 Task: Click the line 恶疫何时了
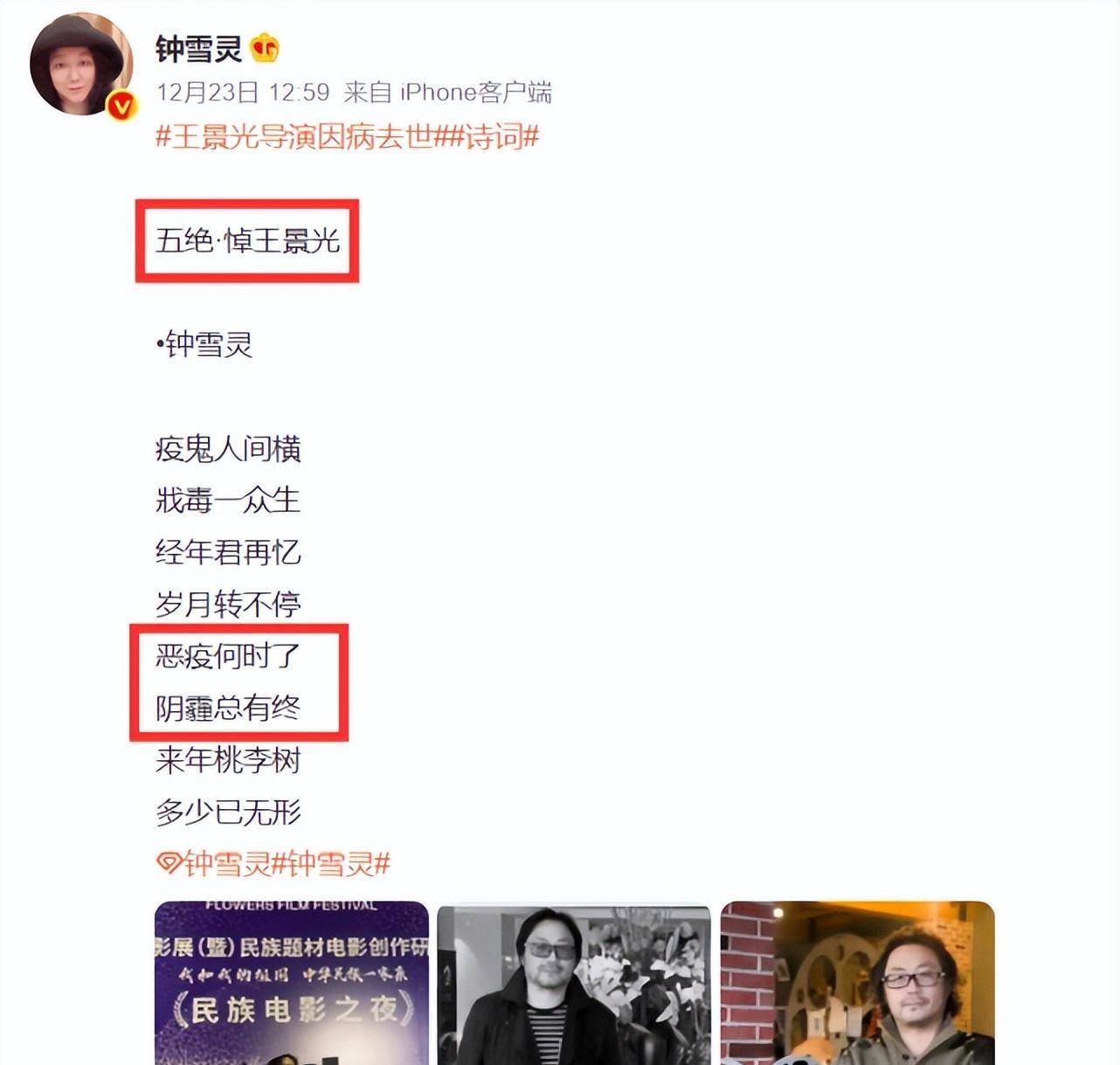coord(228,655)
